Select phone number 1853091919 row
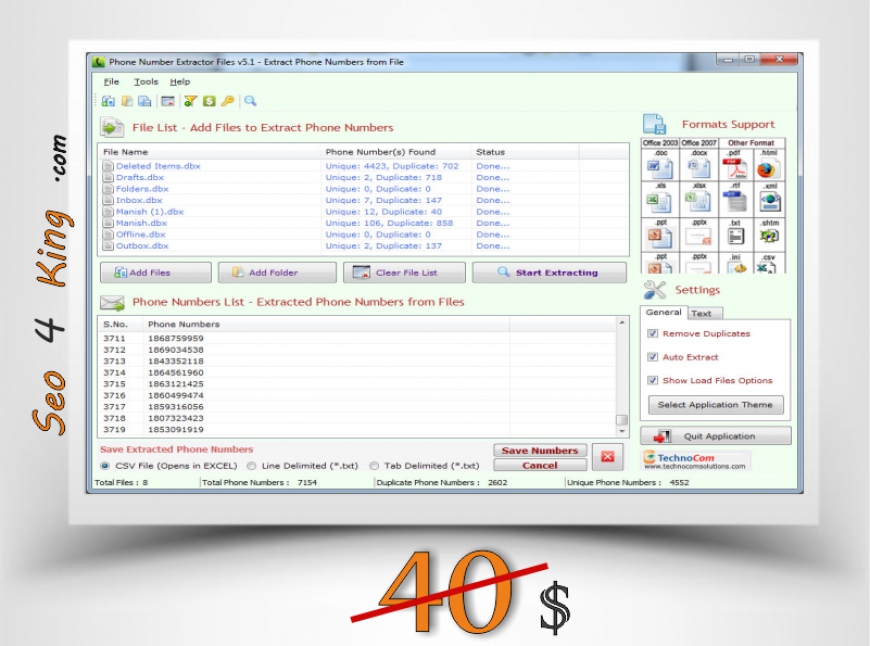 (357, 430)
